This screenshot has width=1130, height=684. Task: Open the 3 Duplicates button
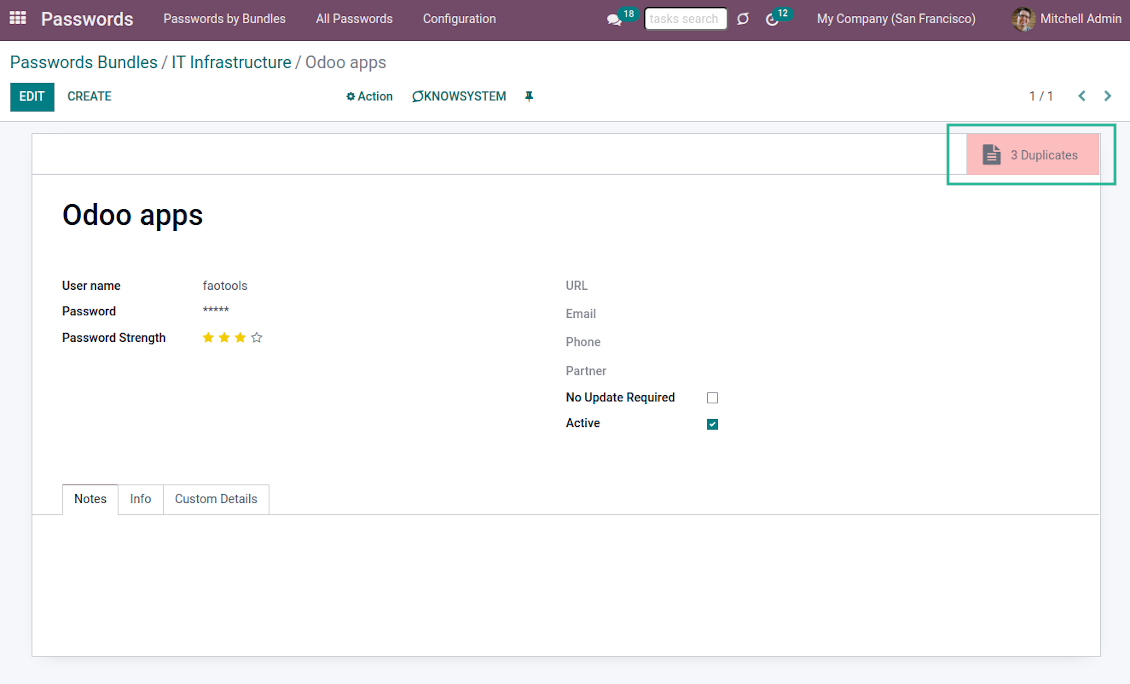(1032, 155)
